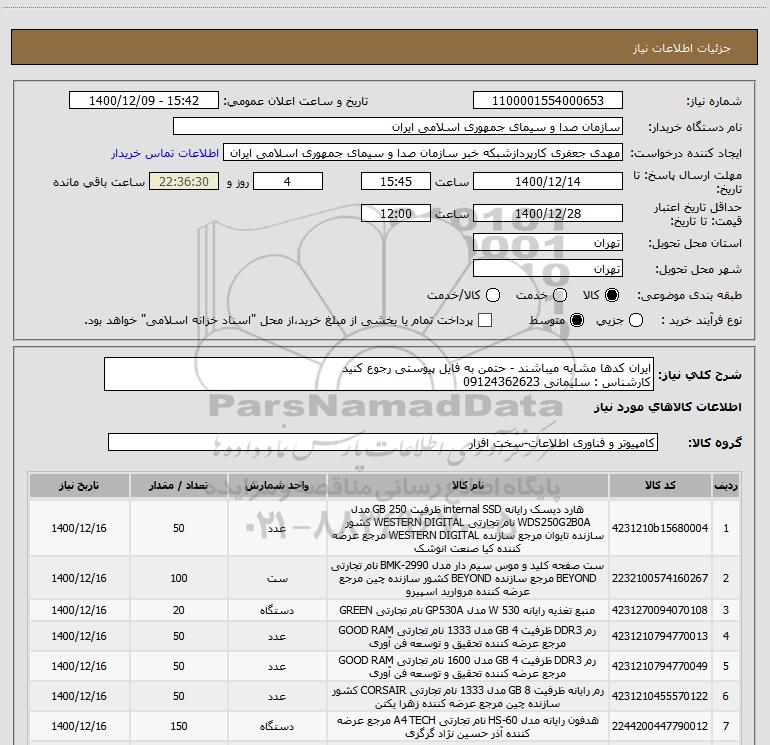Click the announcement date field 1400/12/09 - 15:42
The height and width of the screenshot is (745, 770).
[x=144, y=100]
